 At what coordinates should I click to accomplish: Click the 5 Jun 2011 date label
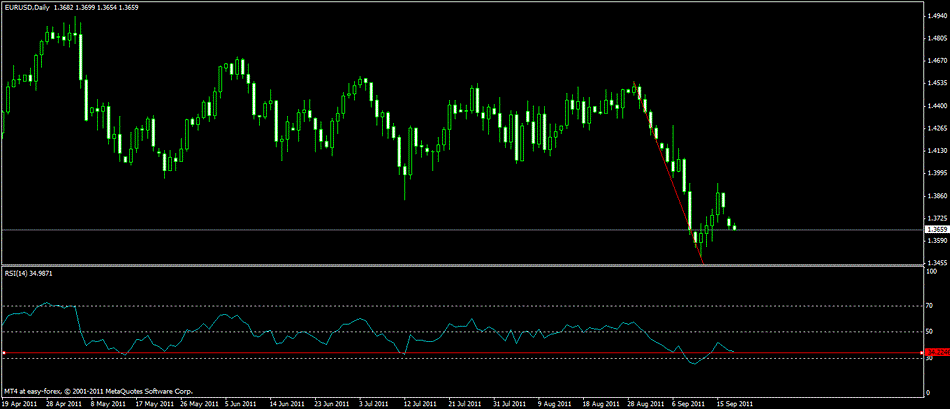tap(243, 404)
